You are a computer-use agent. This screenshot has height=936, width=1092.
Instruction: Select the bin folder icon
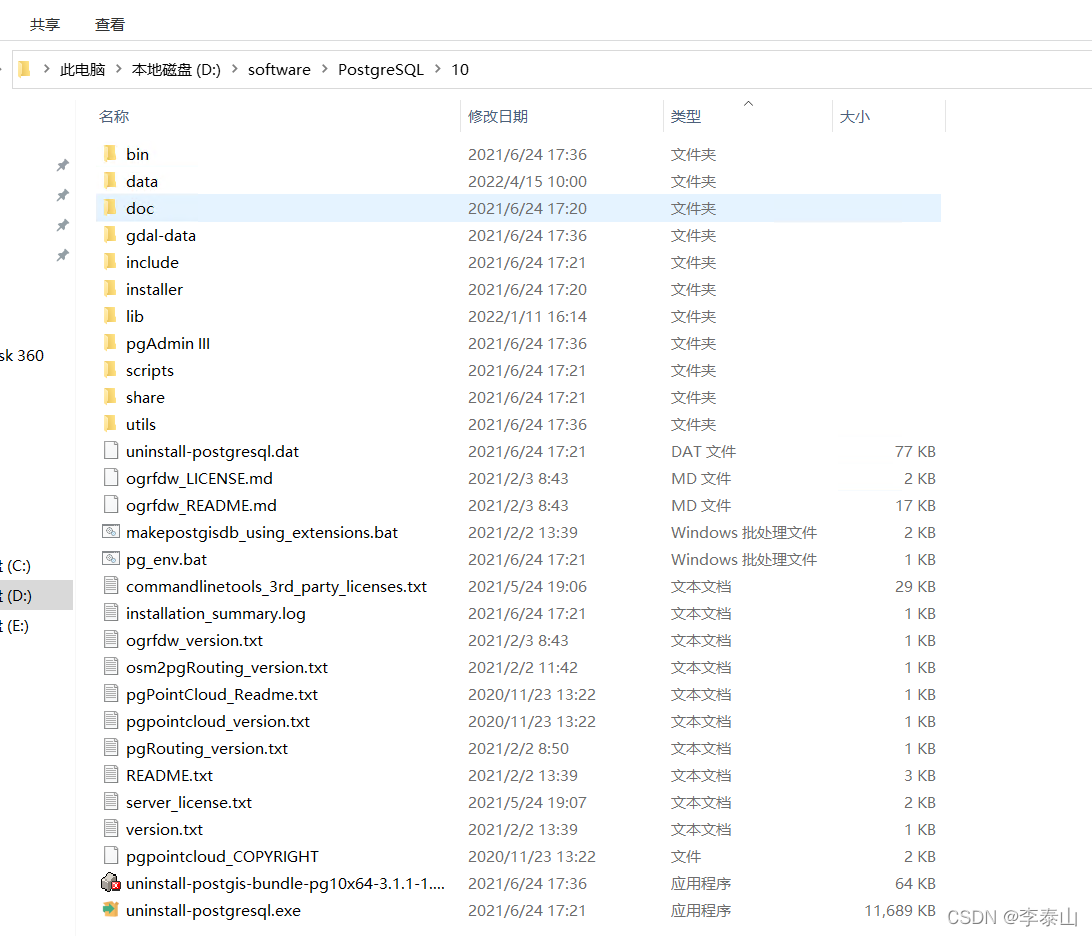pyautogui.click(x=110, y=153)
